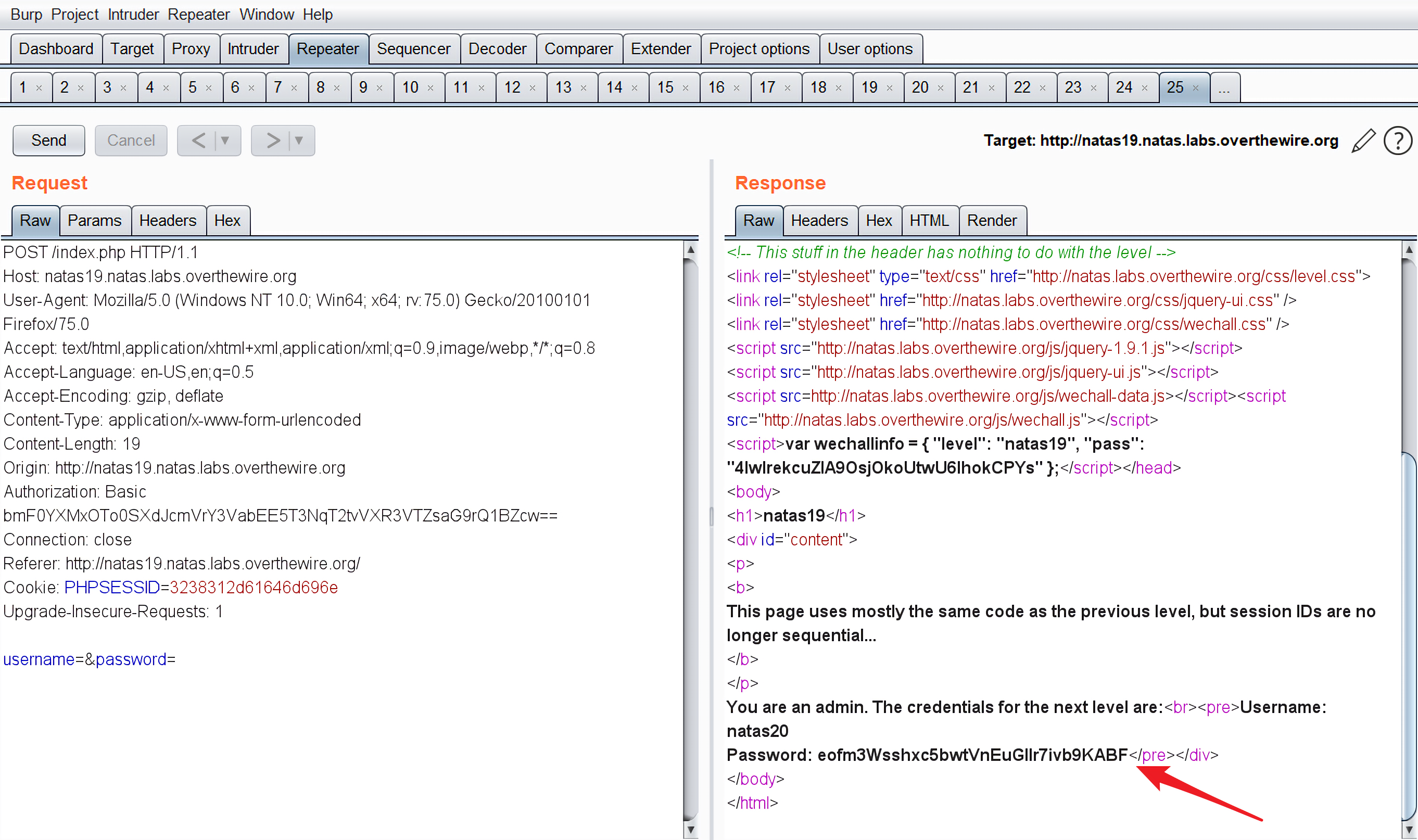The image size is (1418, 840).
Task: Select Repeater tab 12
Action: pos(522,88)
